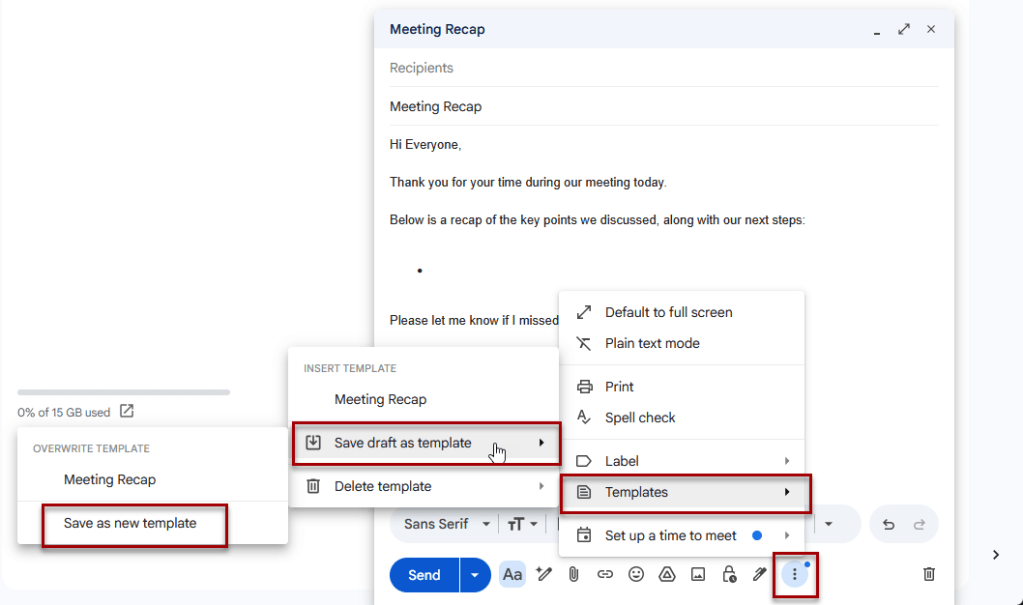Click the Spell check icon

click(x=584, y=417)
